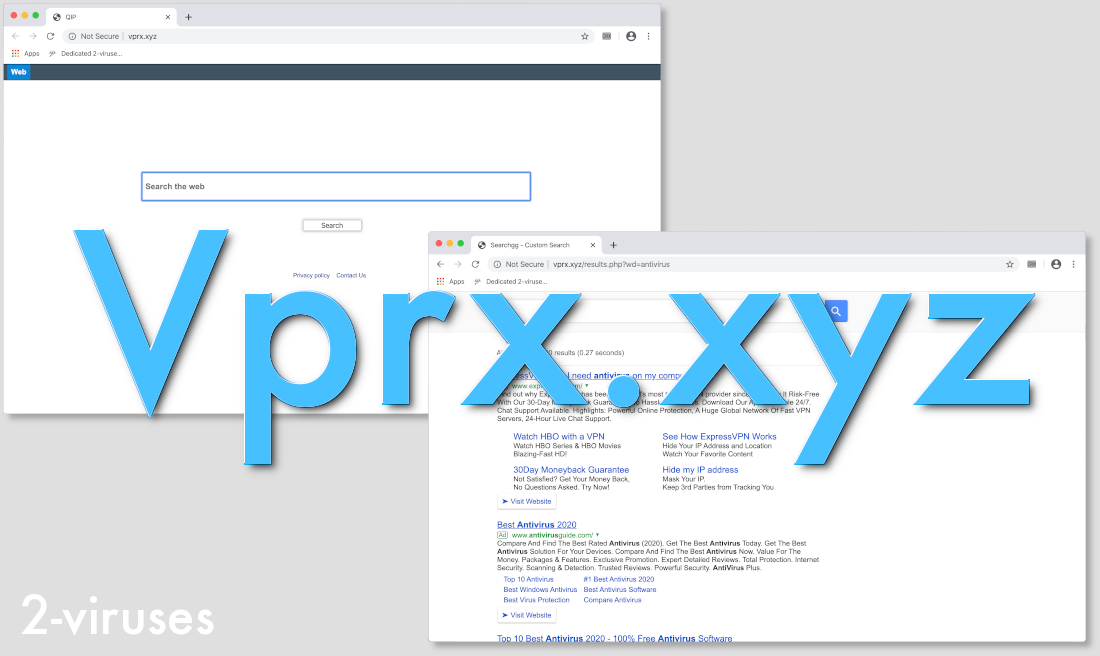Expand the green Ad disclosure arrow near antivirusguide.com
Screen dimensions: 1100x656
click(x=595, y=535)
